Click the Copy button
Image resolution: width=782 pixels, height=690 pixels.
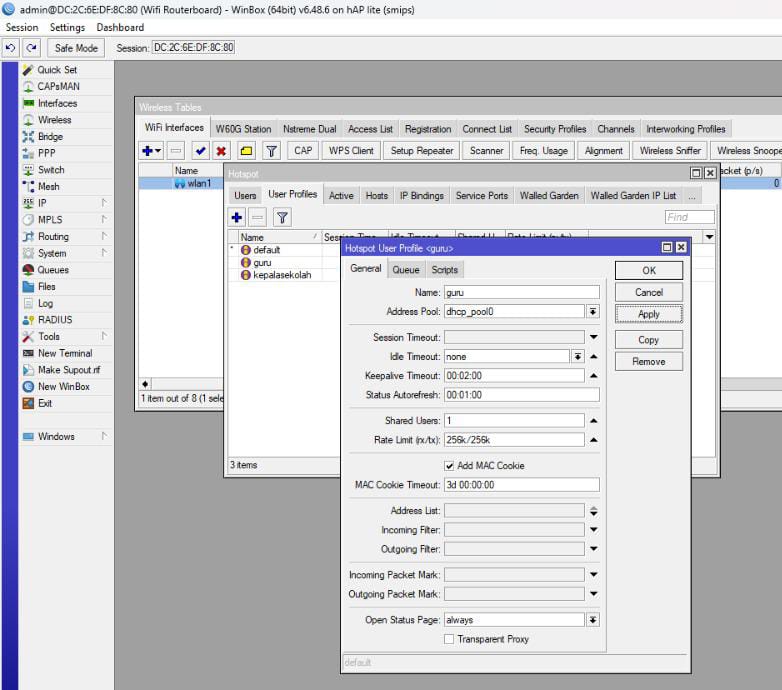point(649,340)
